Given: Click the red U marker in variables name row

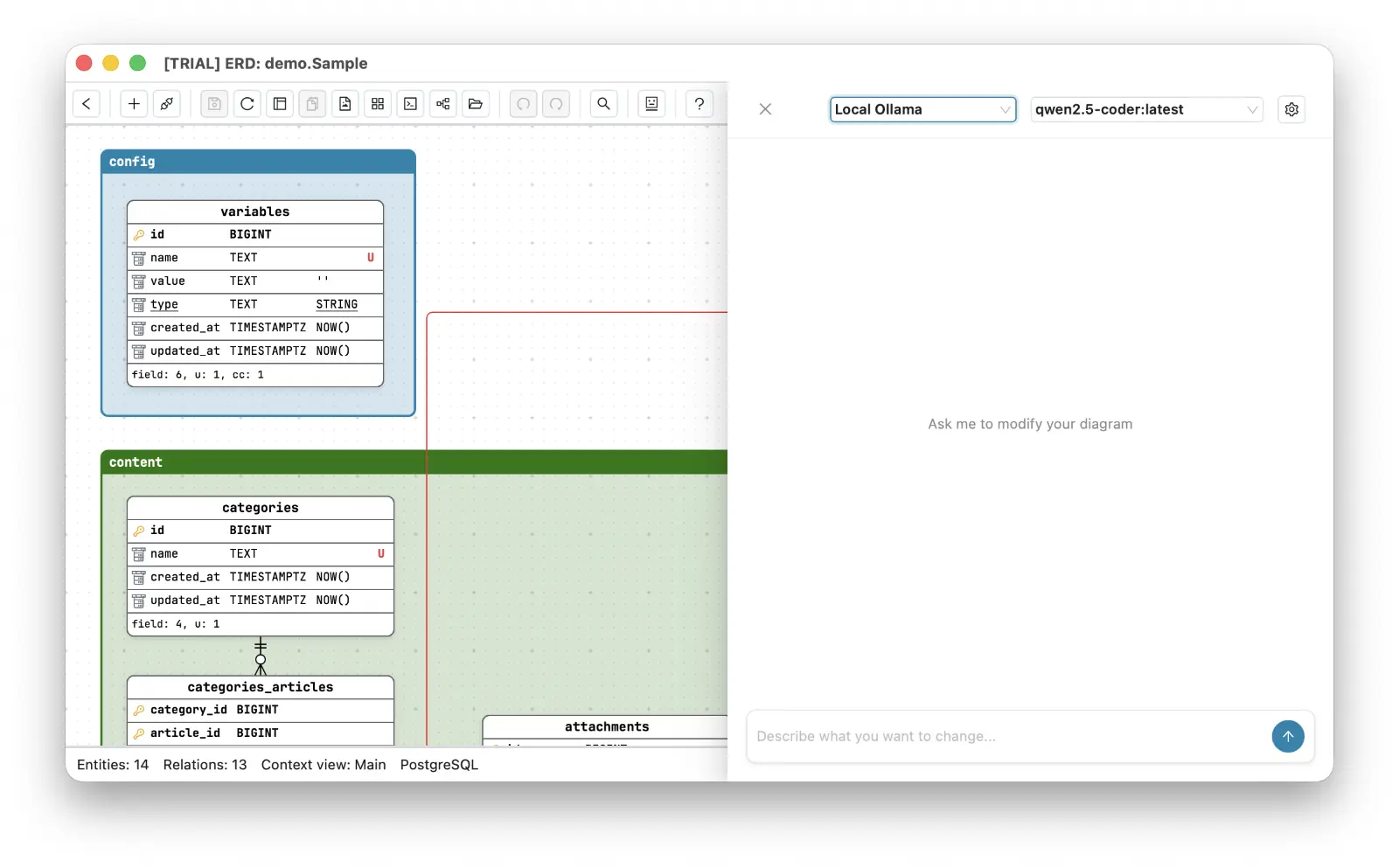Looking at the screenshot, I should (x=371, y=258).
